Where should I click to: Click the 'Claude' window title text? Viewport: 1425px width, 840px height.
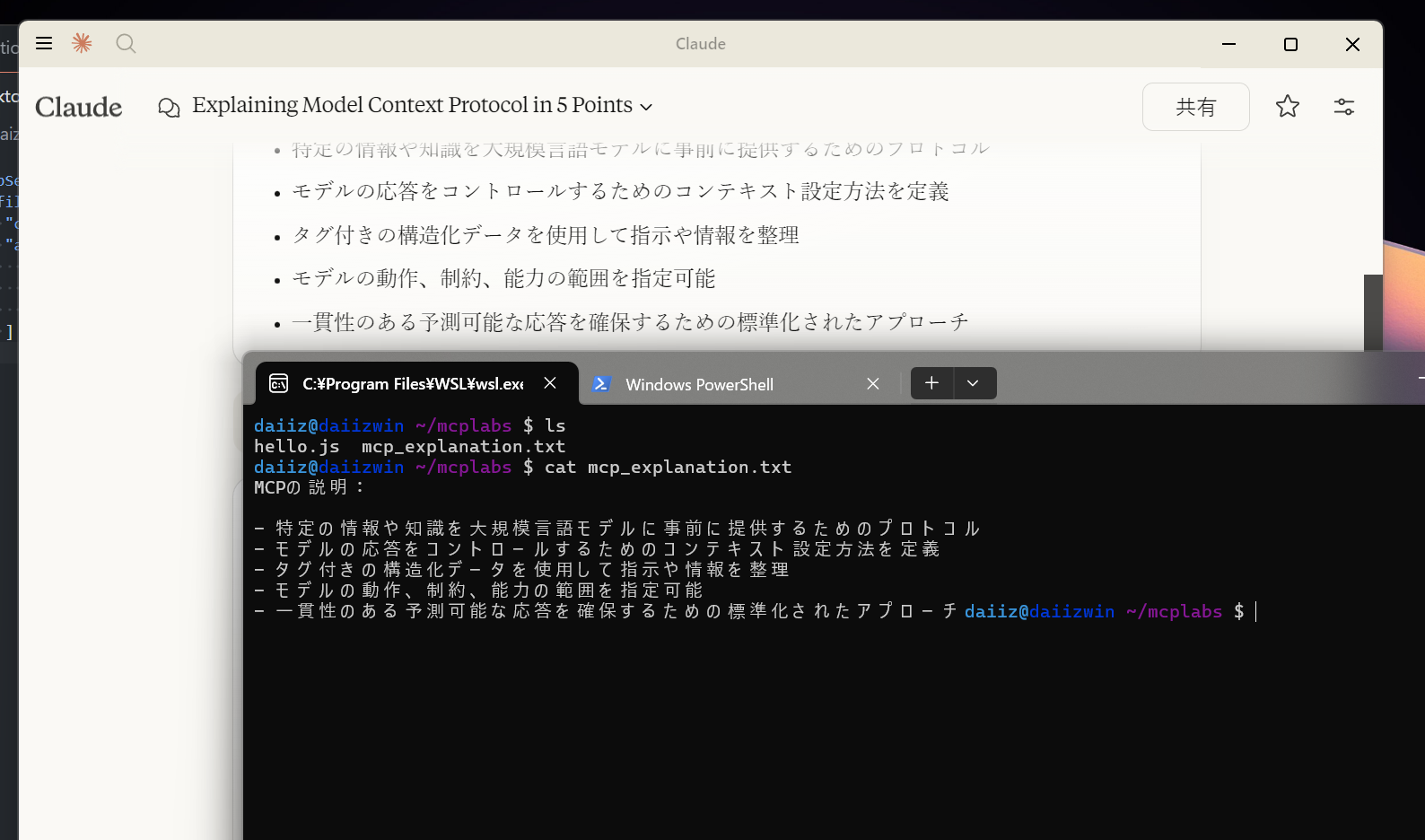point(701,44)
